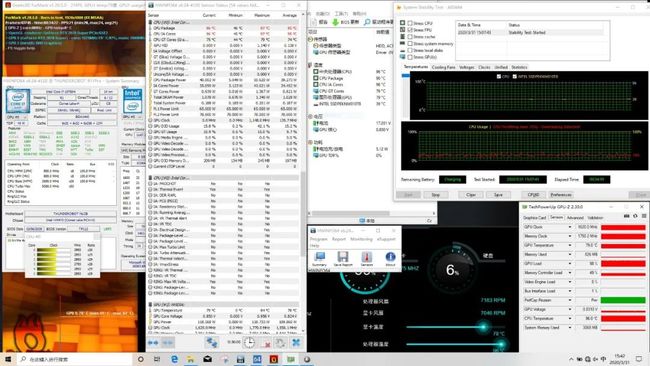The width and height of the screenshot is (650, 366).
Task: Open Advanced tab in GPU-Z
Action: coord(575,218)
